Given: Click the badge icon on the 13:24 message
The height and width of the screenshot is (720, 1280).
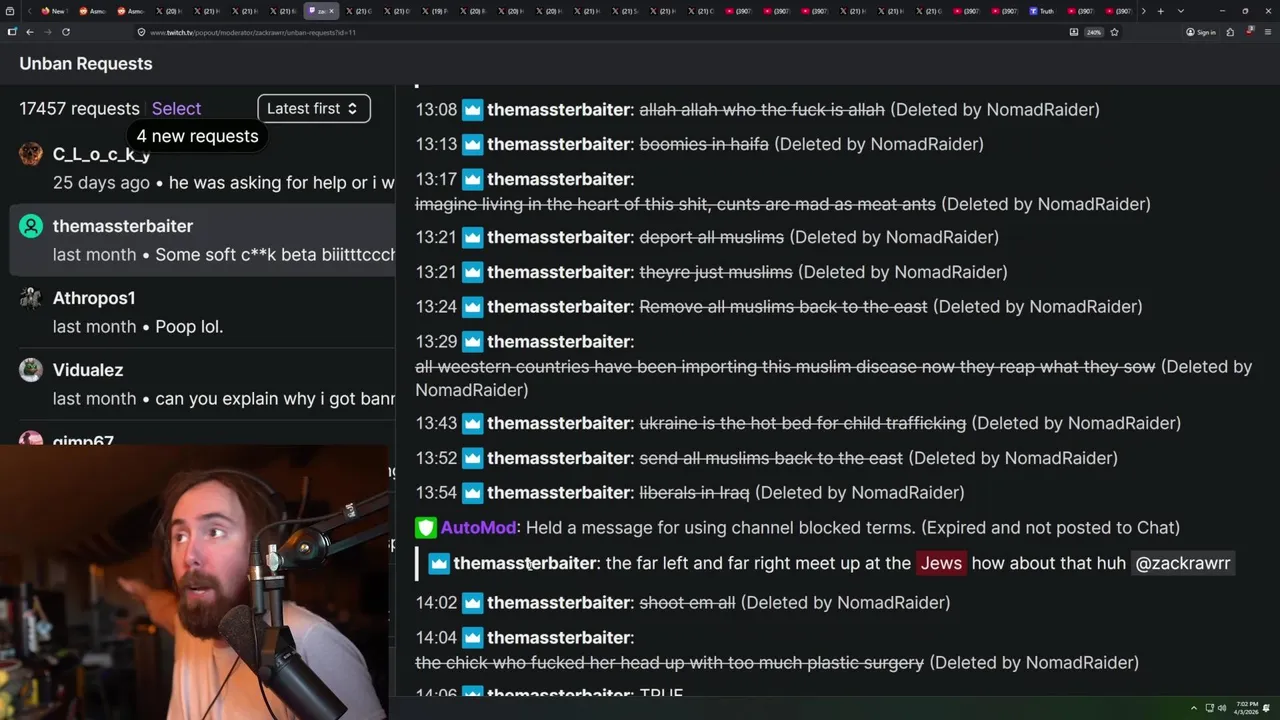Looking at the screenshot, I should (472, 306).
